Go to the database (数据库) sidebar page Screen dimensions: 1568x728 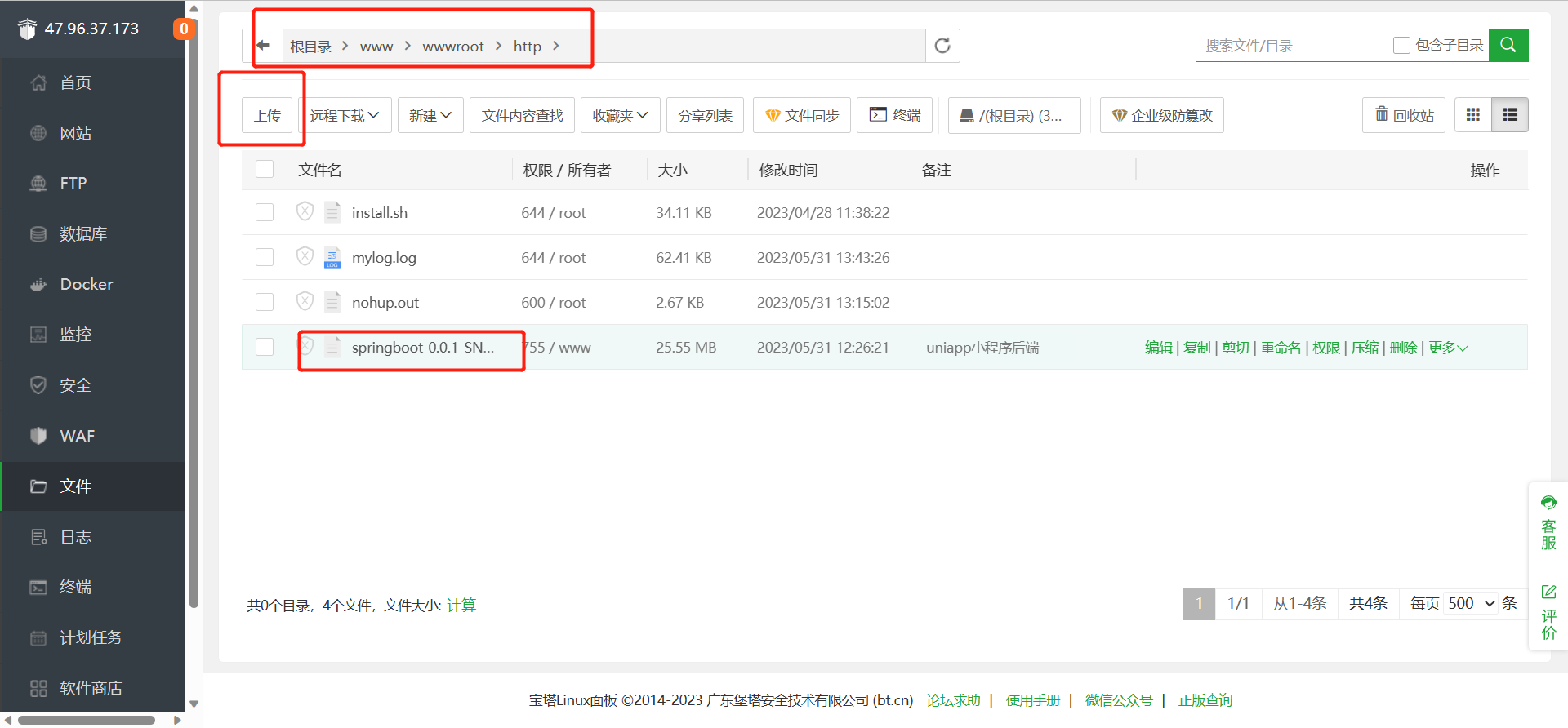click(x=82, y=234)
